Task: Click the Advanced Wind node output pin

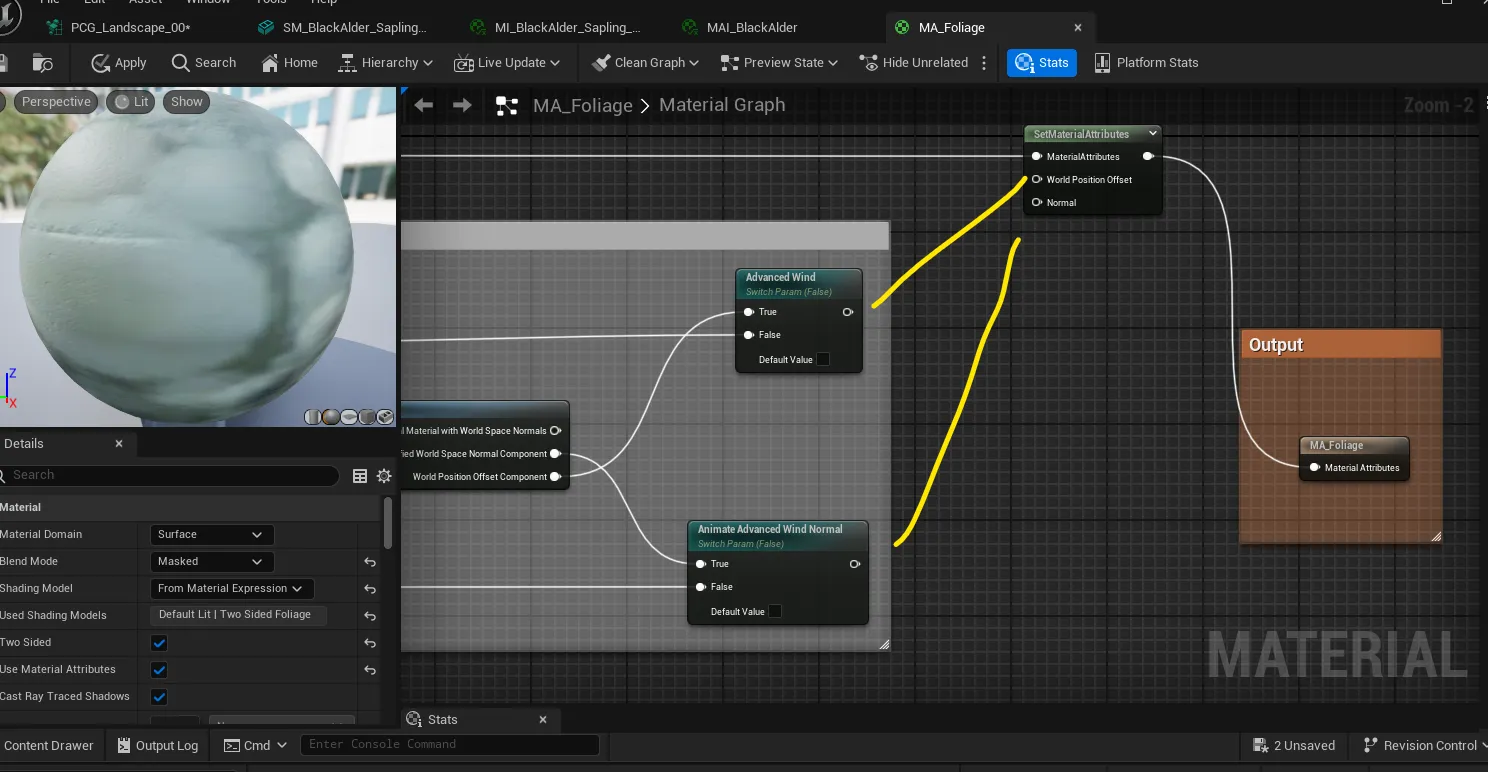Action: (x=848, y=312)
